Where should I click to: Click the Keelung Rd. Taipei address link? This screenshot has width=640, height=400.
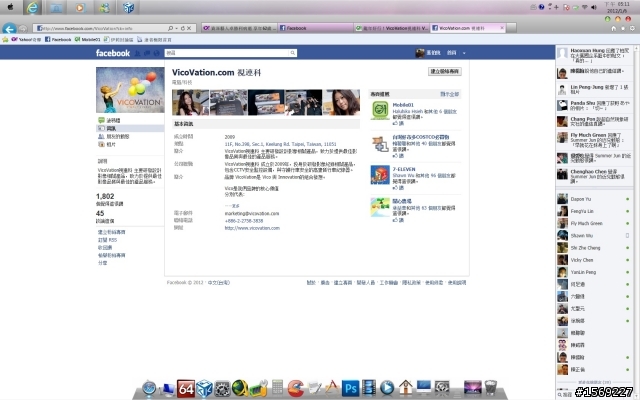[x=280, y=144]
